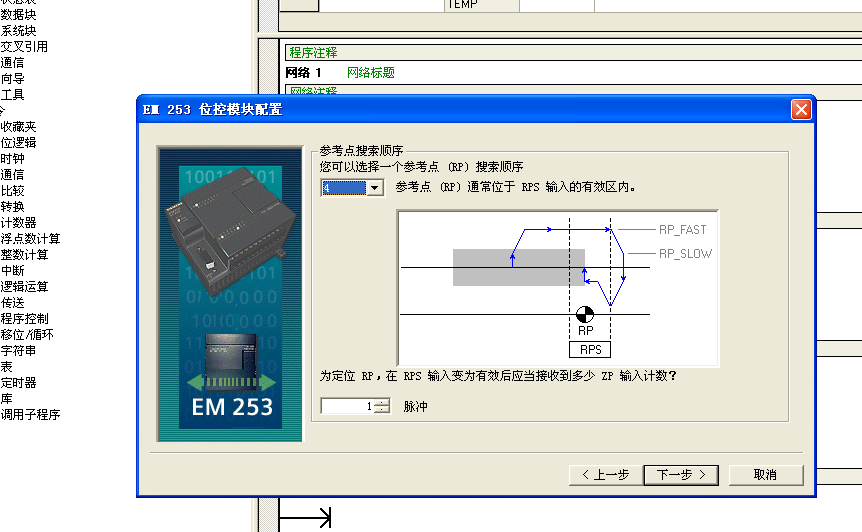Viewport: 862px width, 532px height.
Task: Click the ZP pulse count input field
Action: 348,406
